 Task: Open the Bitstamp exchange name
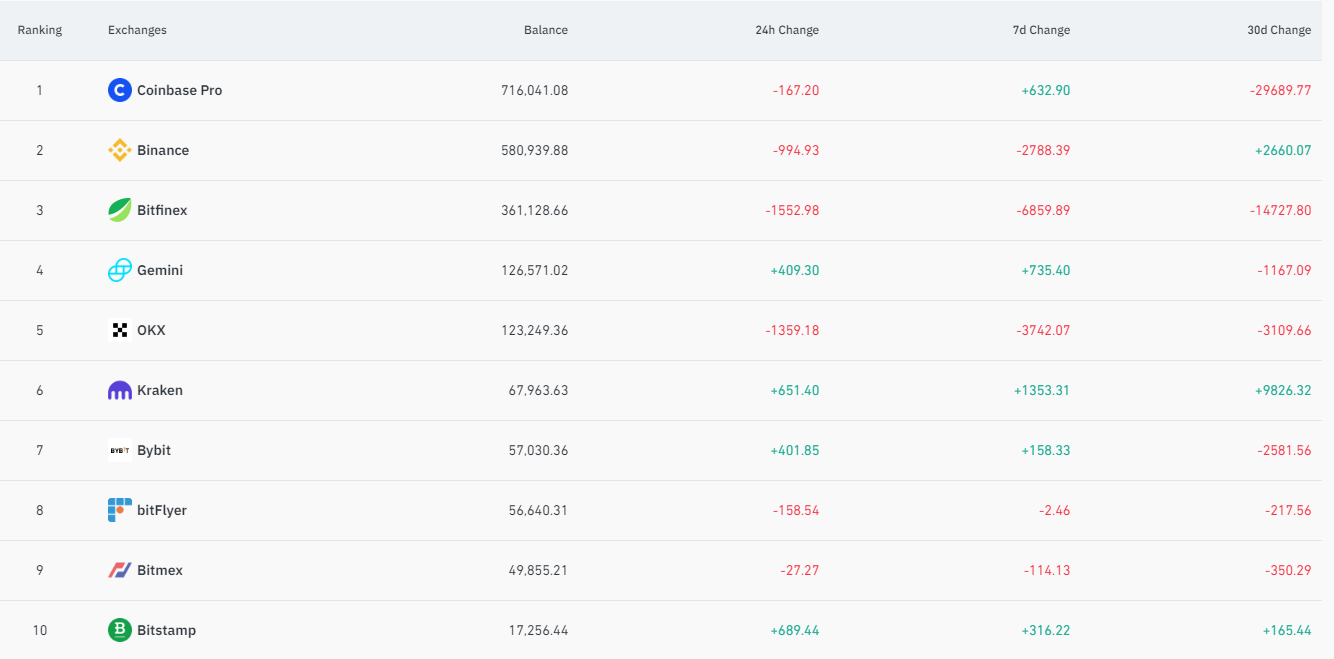click(167, 630)
